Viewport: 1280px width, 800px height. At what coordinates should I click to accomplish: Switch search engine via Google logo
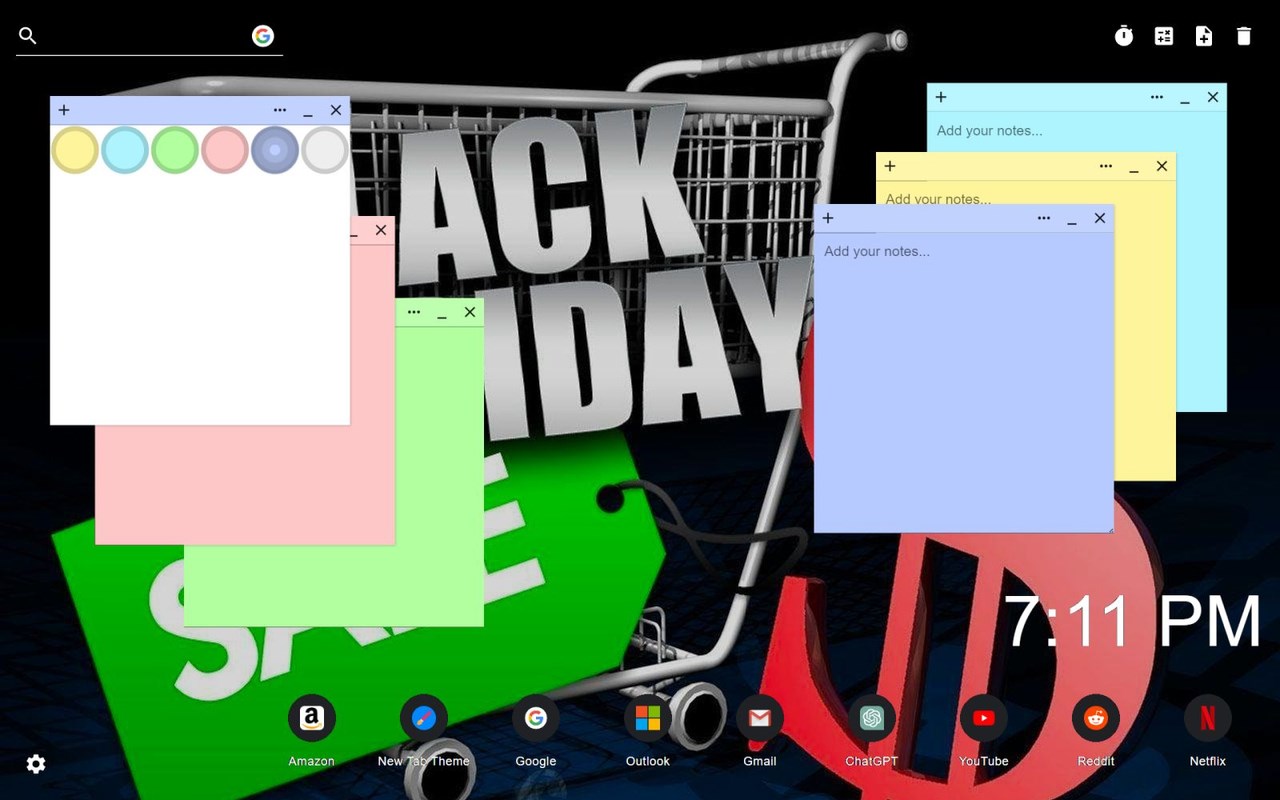[263, 36]
